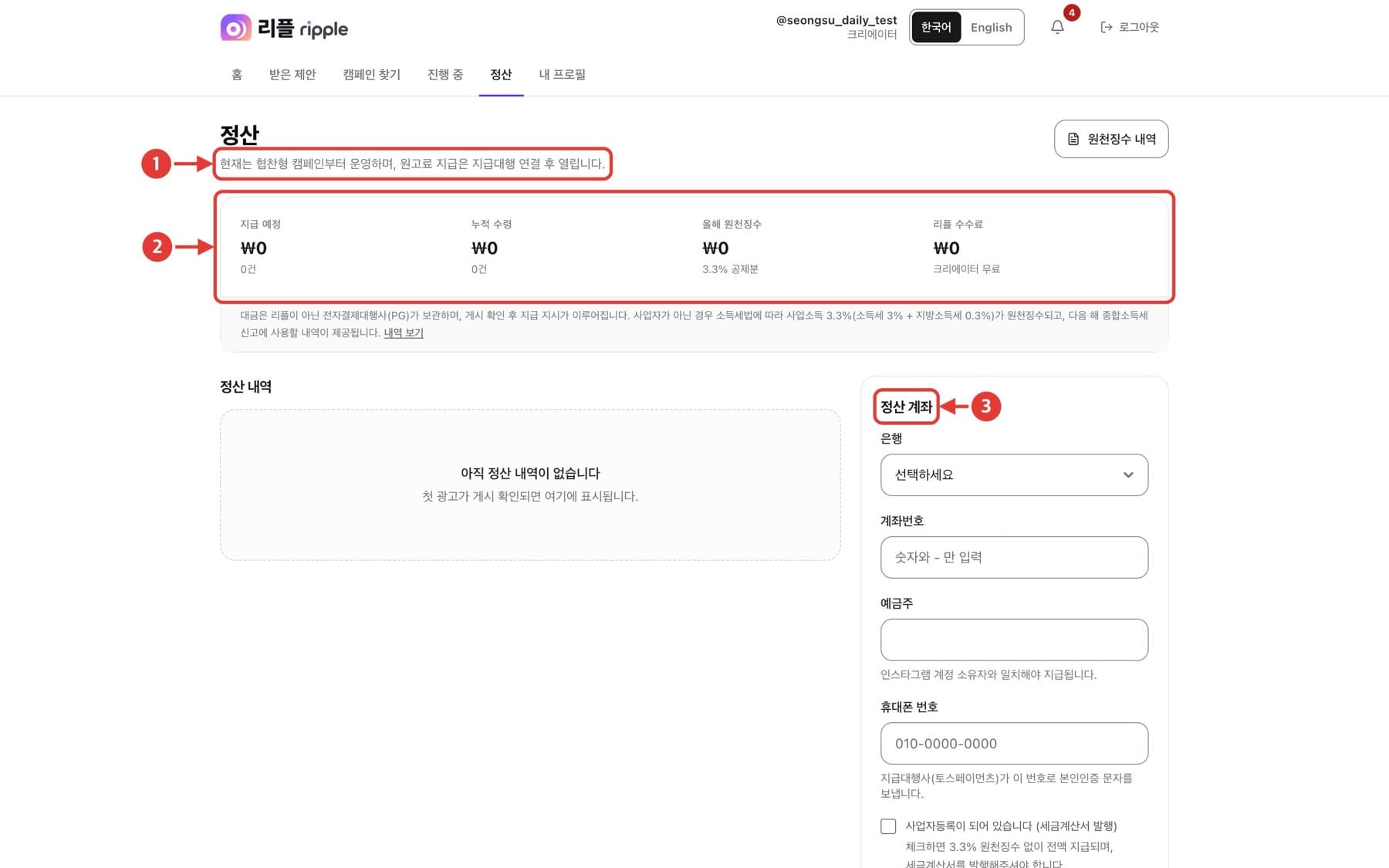Screen dimensions: 1389x868
Task: Focus the 계좌번호 input field
Action: click(1014, 557)
